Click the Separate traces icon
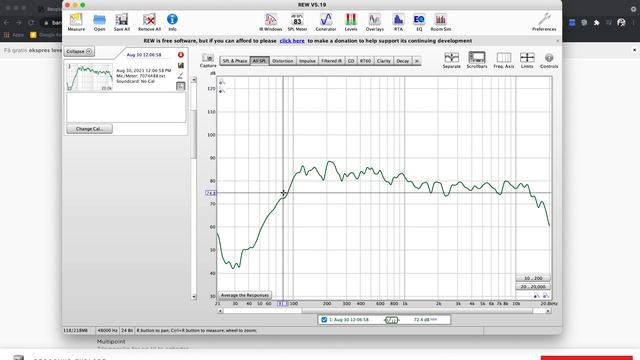640x360 pixels. click(451, 60)
